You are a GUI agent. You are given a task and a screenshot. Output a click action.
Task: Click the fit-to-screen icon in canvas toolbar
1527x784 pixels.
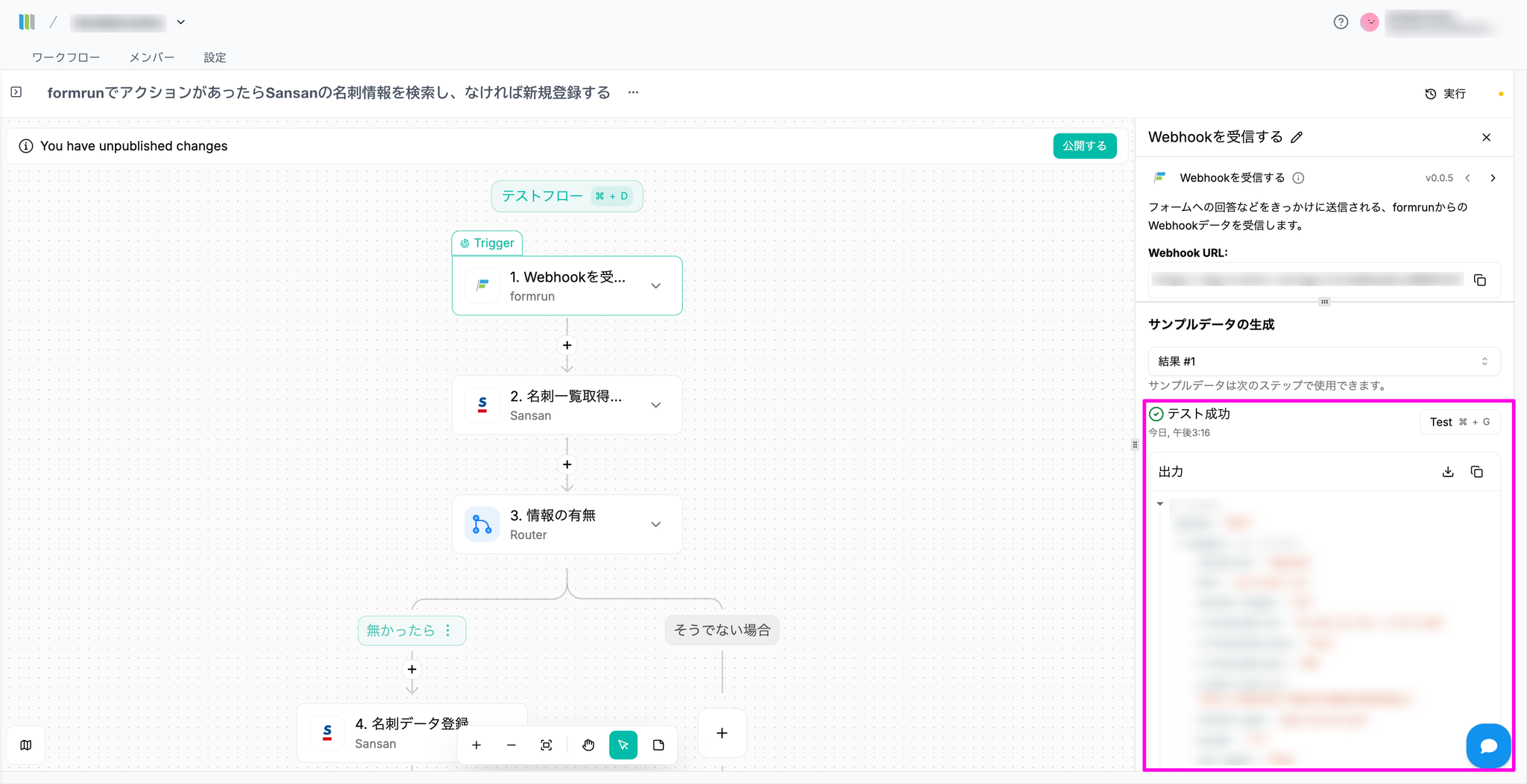tap(547, 745)
